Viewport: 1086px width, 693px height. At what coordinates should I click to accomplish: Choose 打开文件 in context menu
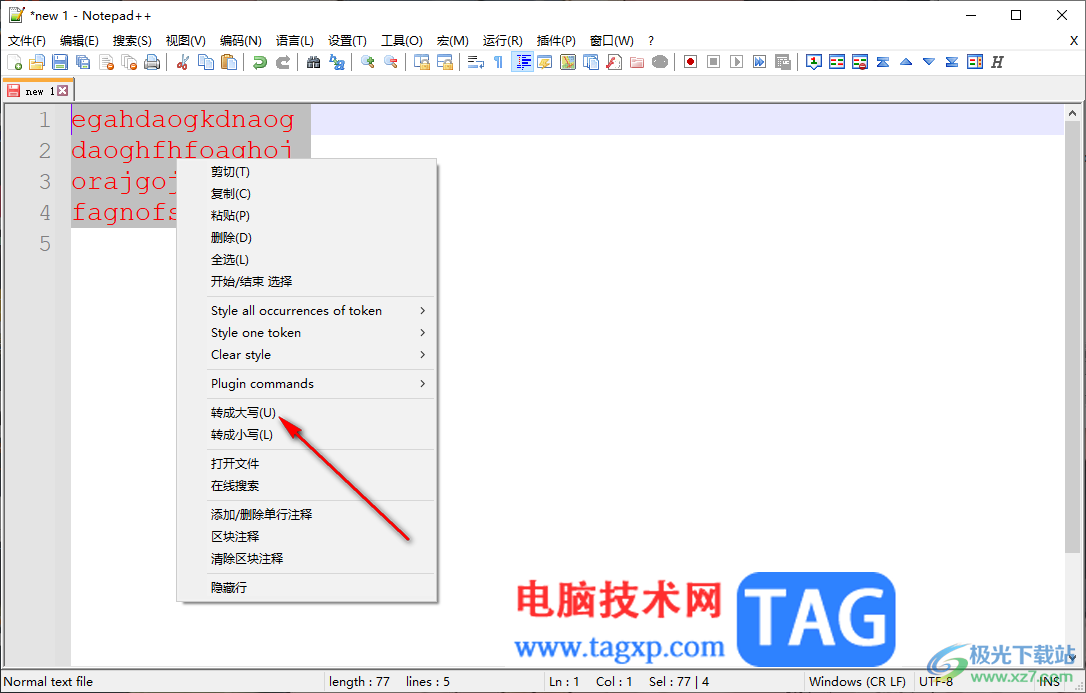click(307, 464)
